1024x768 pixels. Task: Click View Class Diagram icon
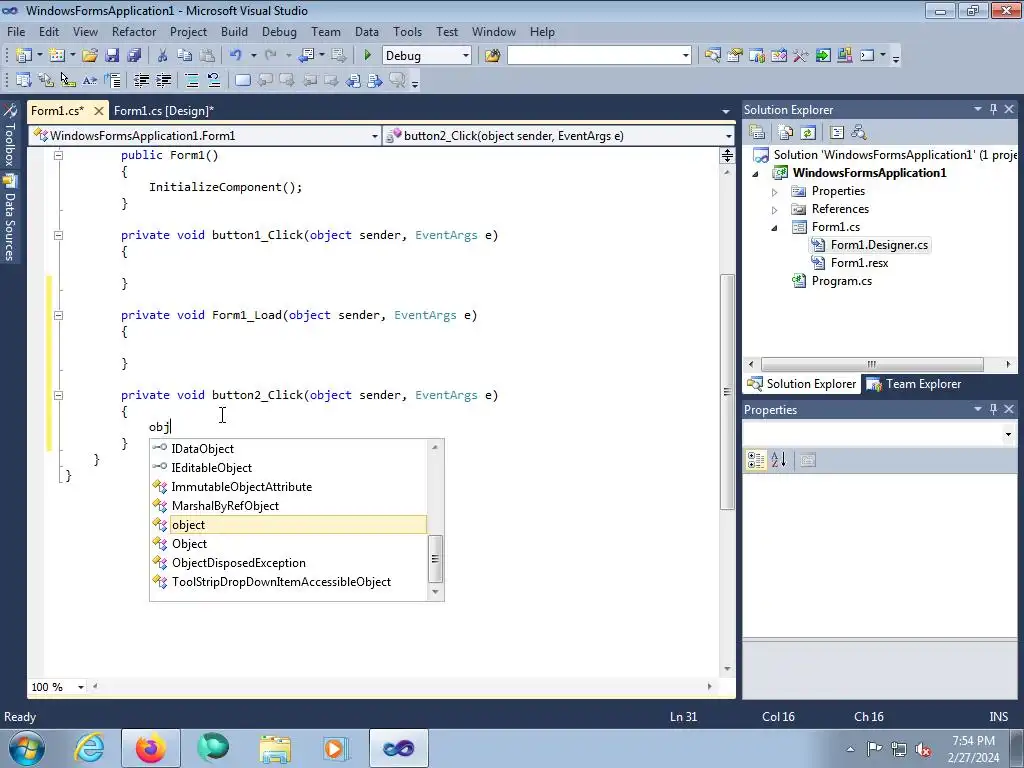click(x=859, y=133)
